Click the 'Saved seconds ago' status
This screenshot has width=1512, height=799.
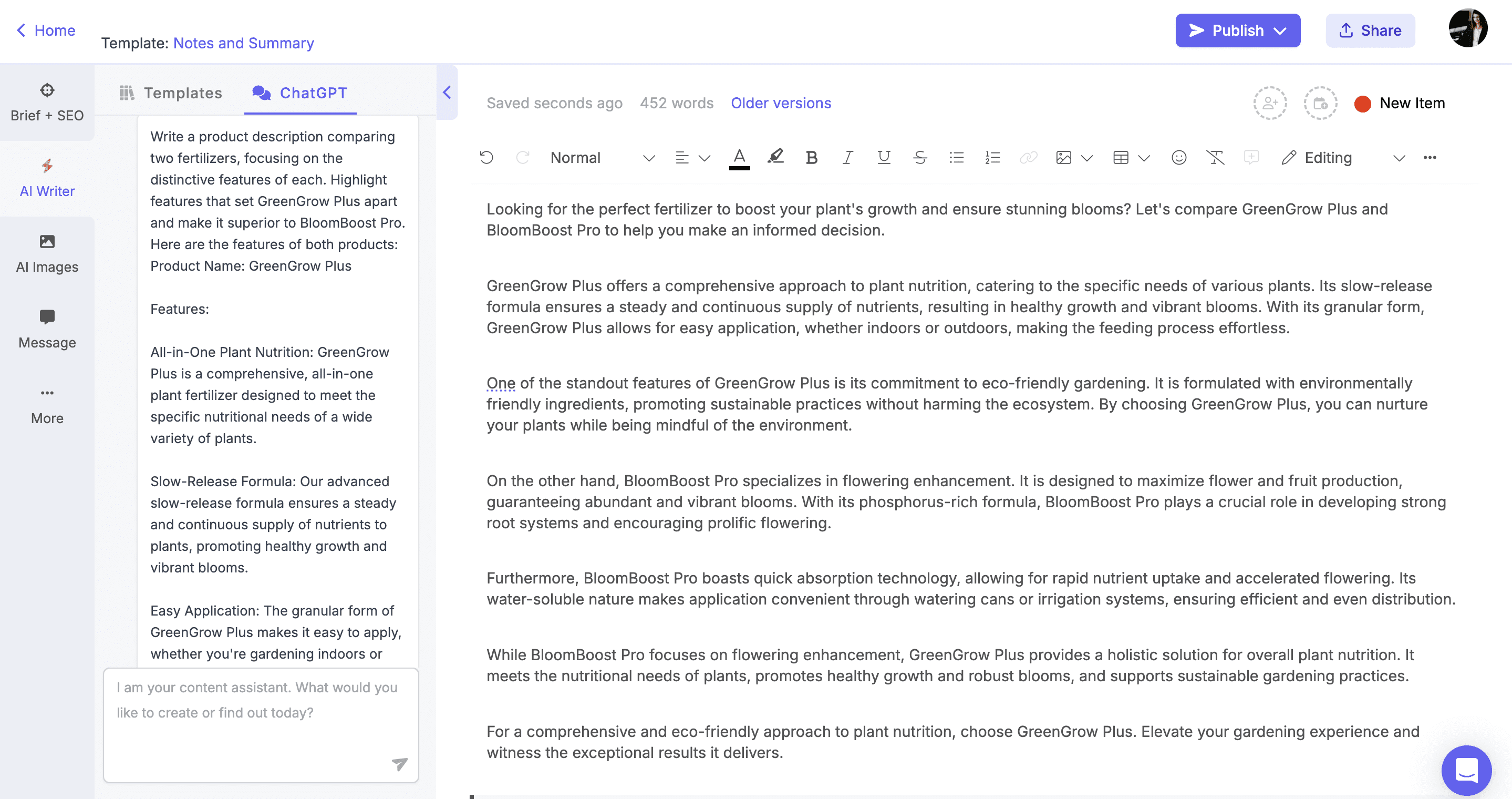tap(554, 103)
